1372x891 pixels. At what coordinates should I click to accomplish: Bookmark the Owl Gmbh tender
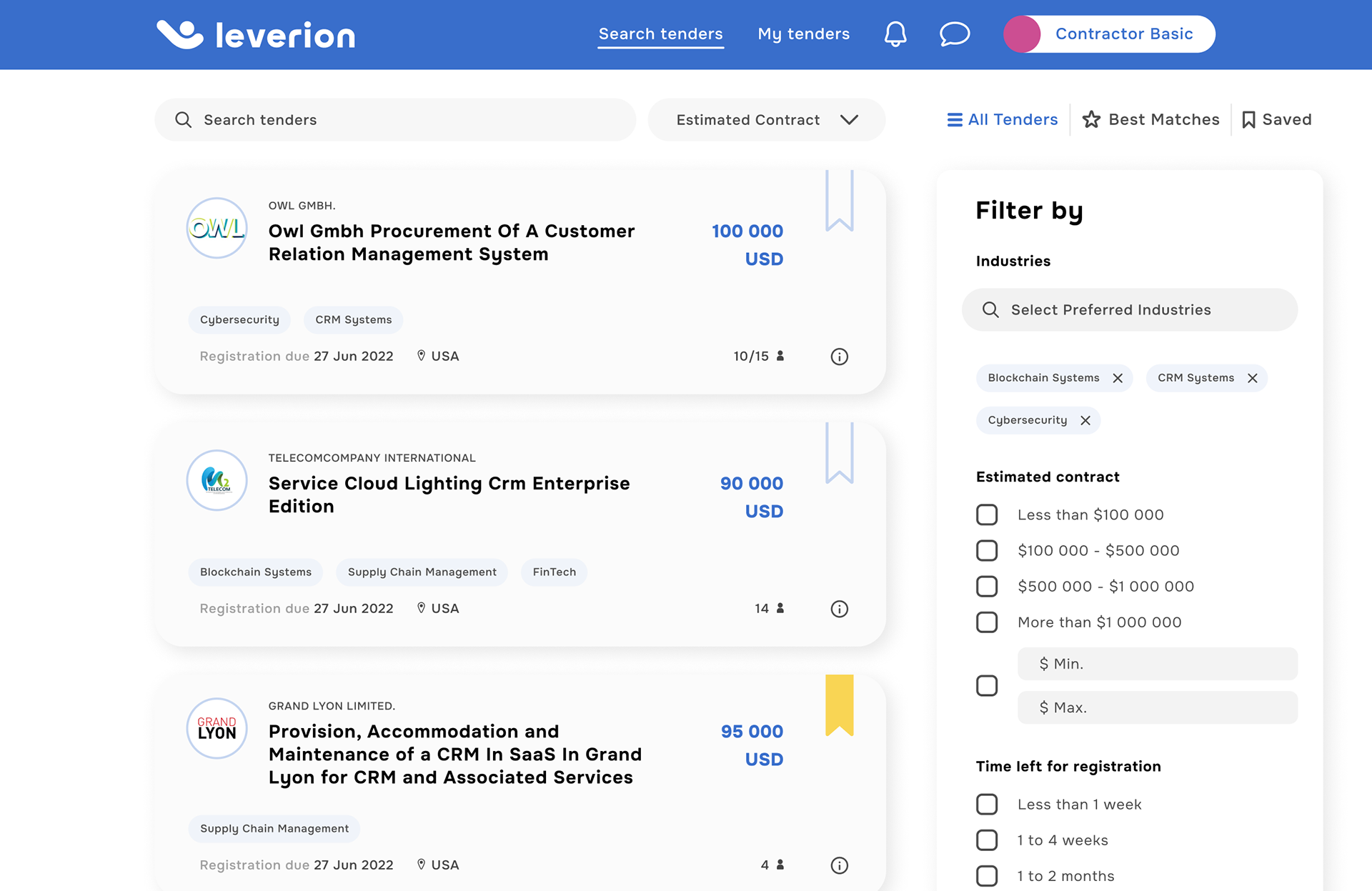tap(839, 201)
